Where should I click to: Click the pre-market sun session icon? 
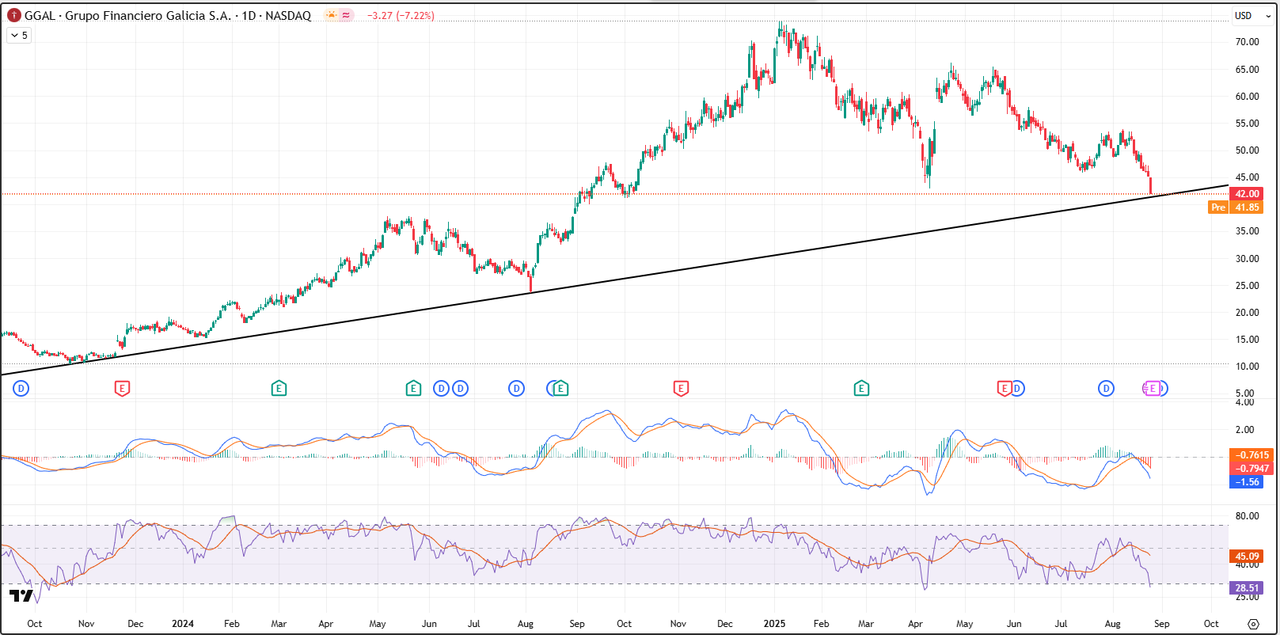329,16
